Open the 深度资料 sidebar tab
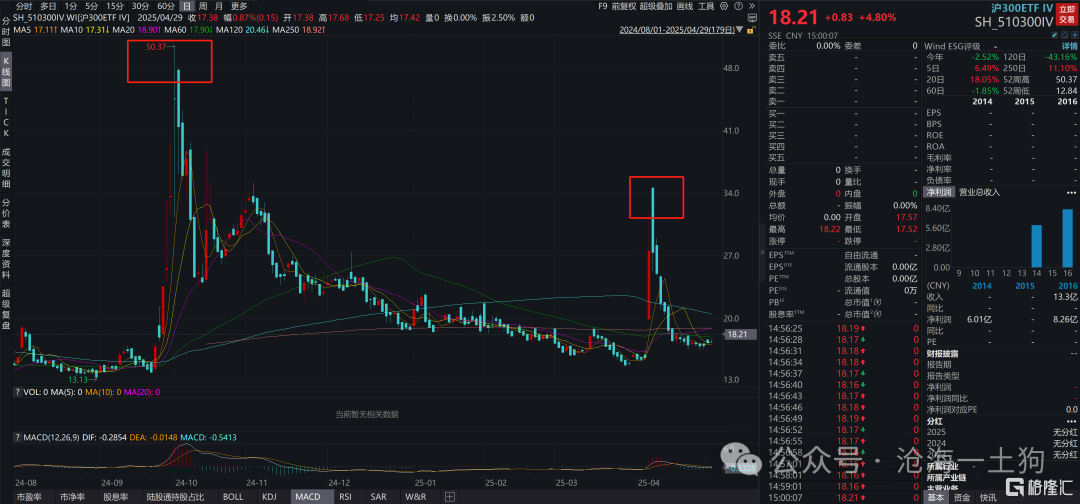The height and width of the screenshot is (504, 1080). pyautogui.click(x=6, y=260)
